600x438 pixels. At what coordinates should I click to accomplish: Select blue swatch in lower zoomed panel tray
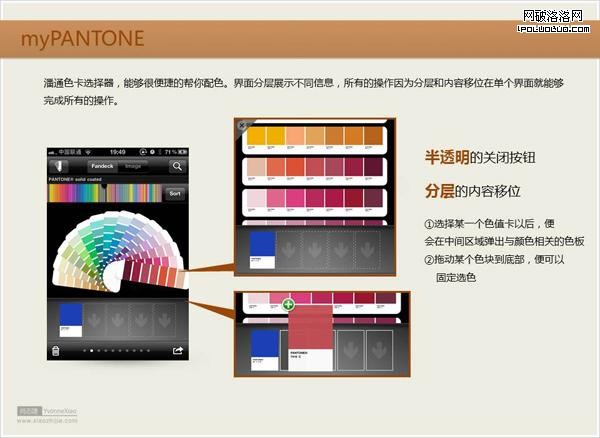pos(264,350)
